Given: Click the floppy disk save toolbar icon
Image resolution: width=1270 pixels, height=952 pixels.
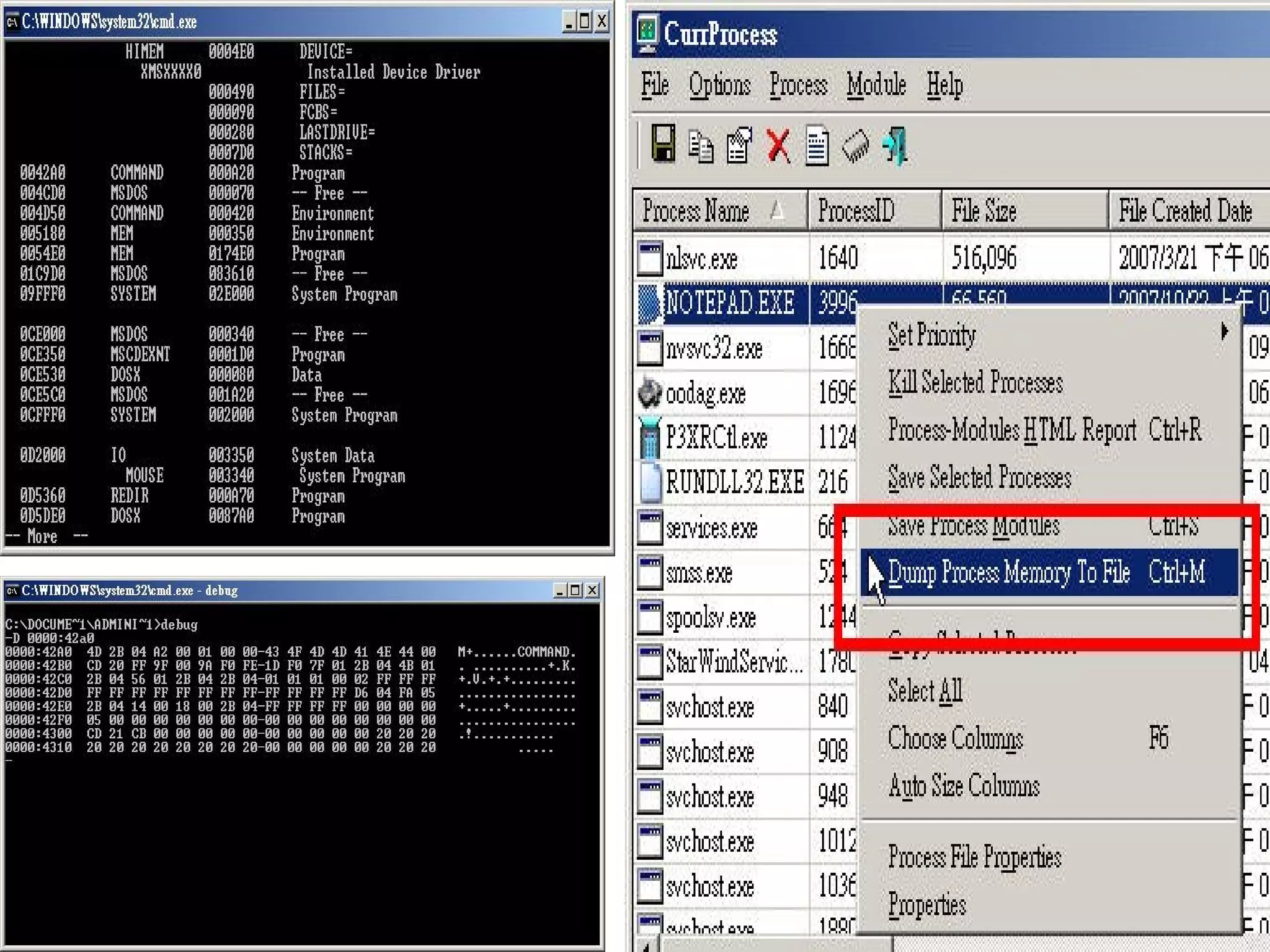Looking at the screenshot, I should (x=663, y=144).
